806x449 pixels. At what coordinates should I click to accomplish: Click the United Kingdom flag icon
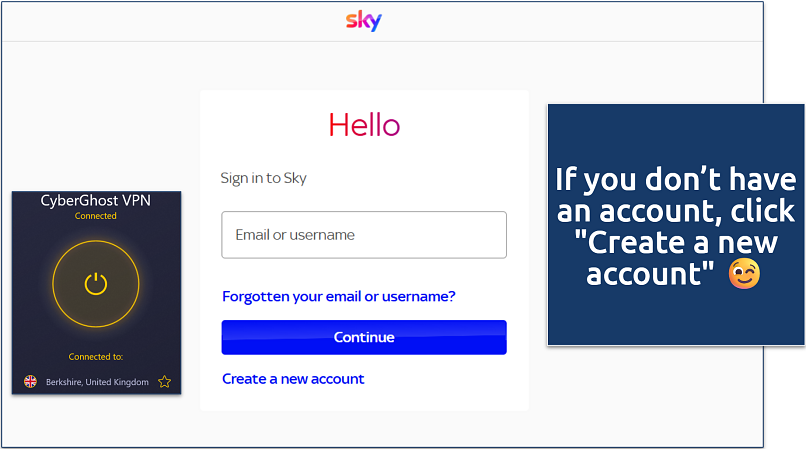tap(30, 382)
